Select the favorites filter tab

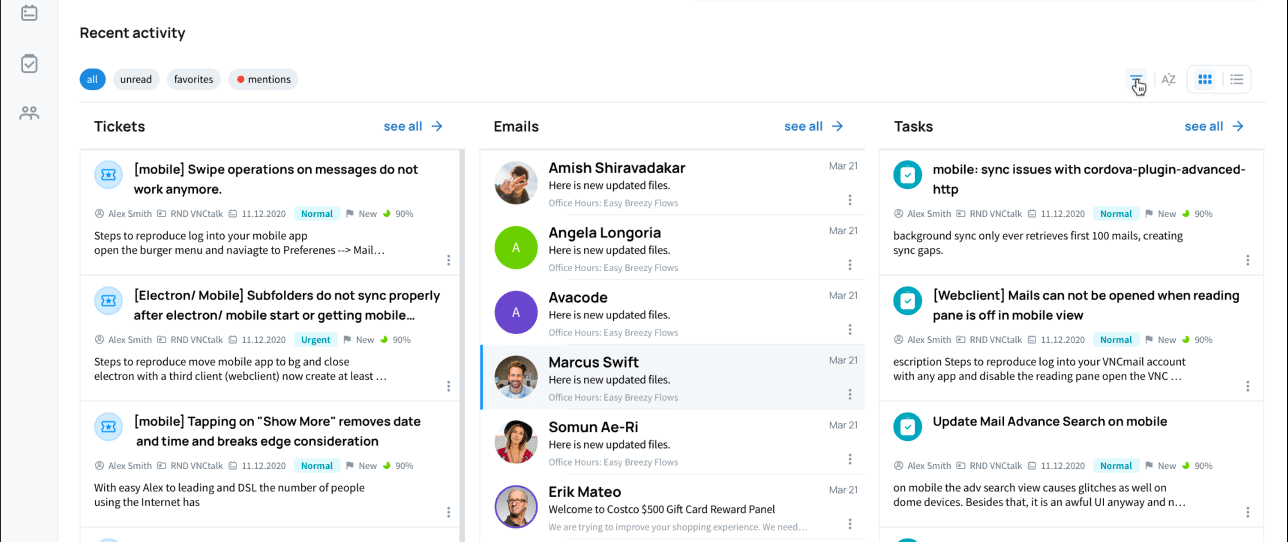(193, 80)
